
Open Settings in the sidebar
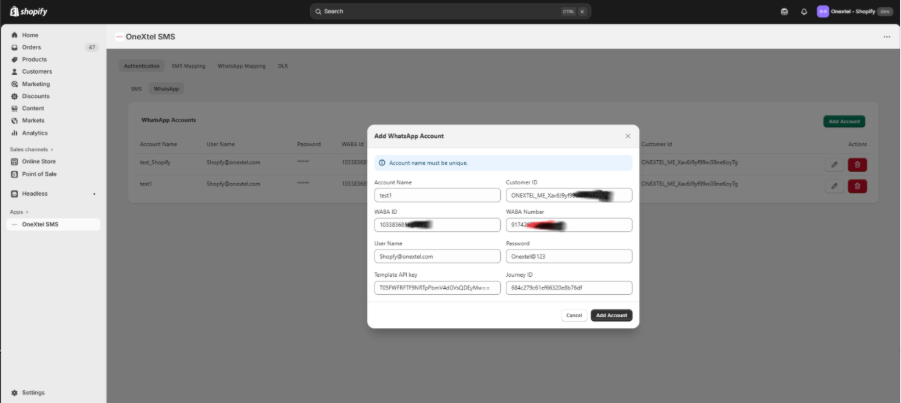(33, 392)
